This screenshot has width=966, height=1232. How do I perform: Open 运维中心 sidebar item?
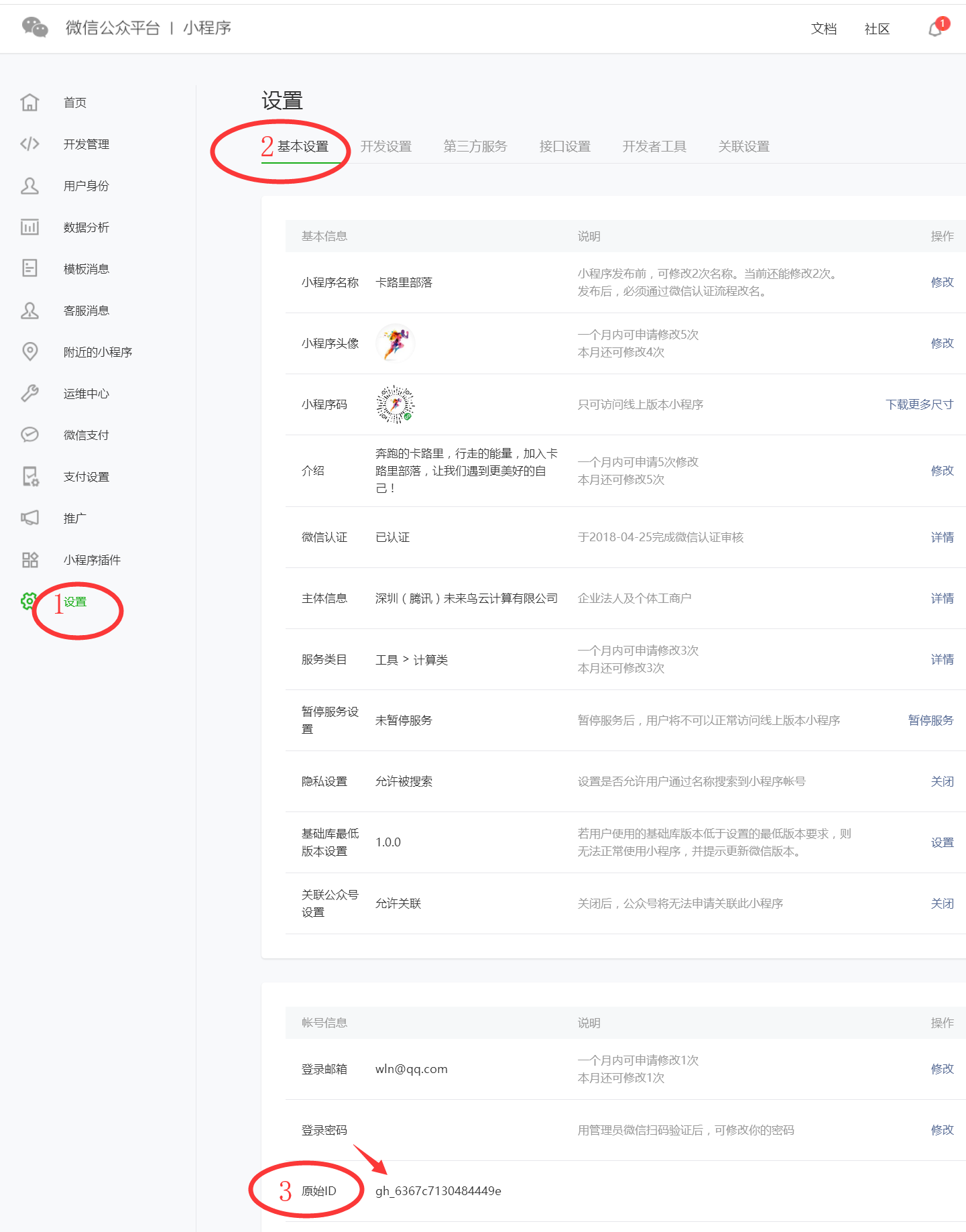click(x=86, y=394)
